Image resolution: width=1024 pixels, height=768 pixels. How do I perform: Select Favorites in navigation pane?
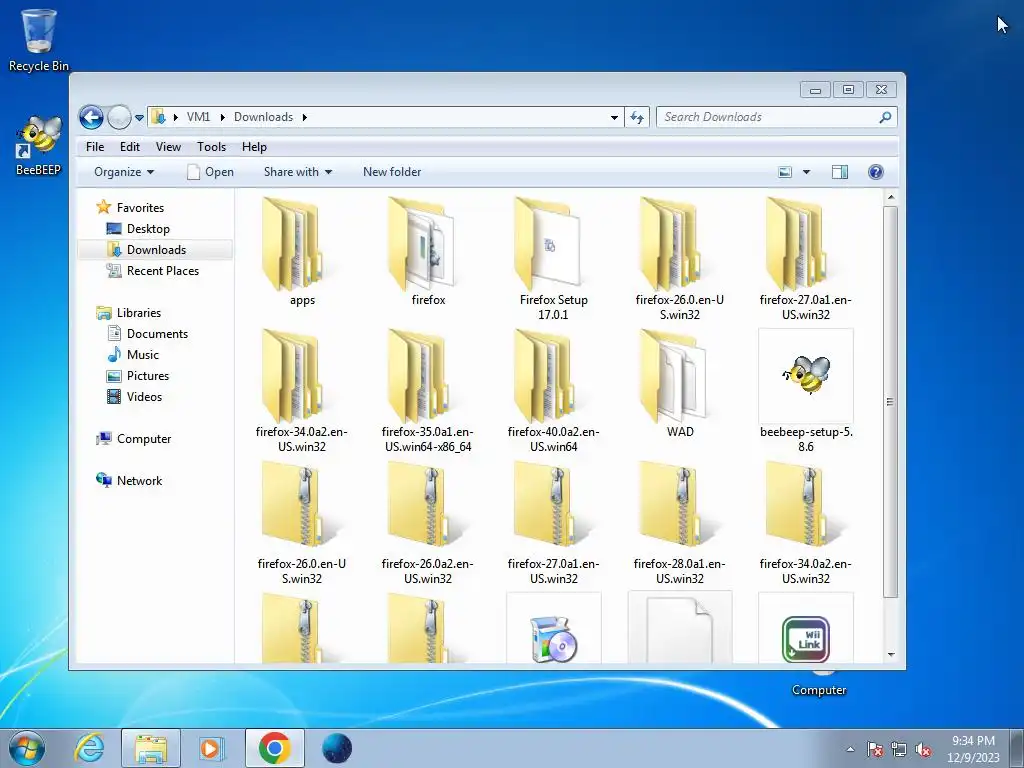140,208
